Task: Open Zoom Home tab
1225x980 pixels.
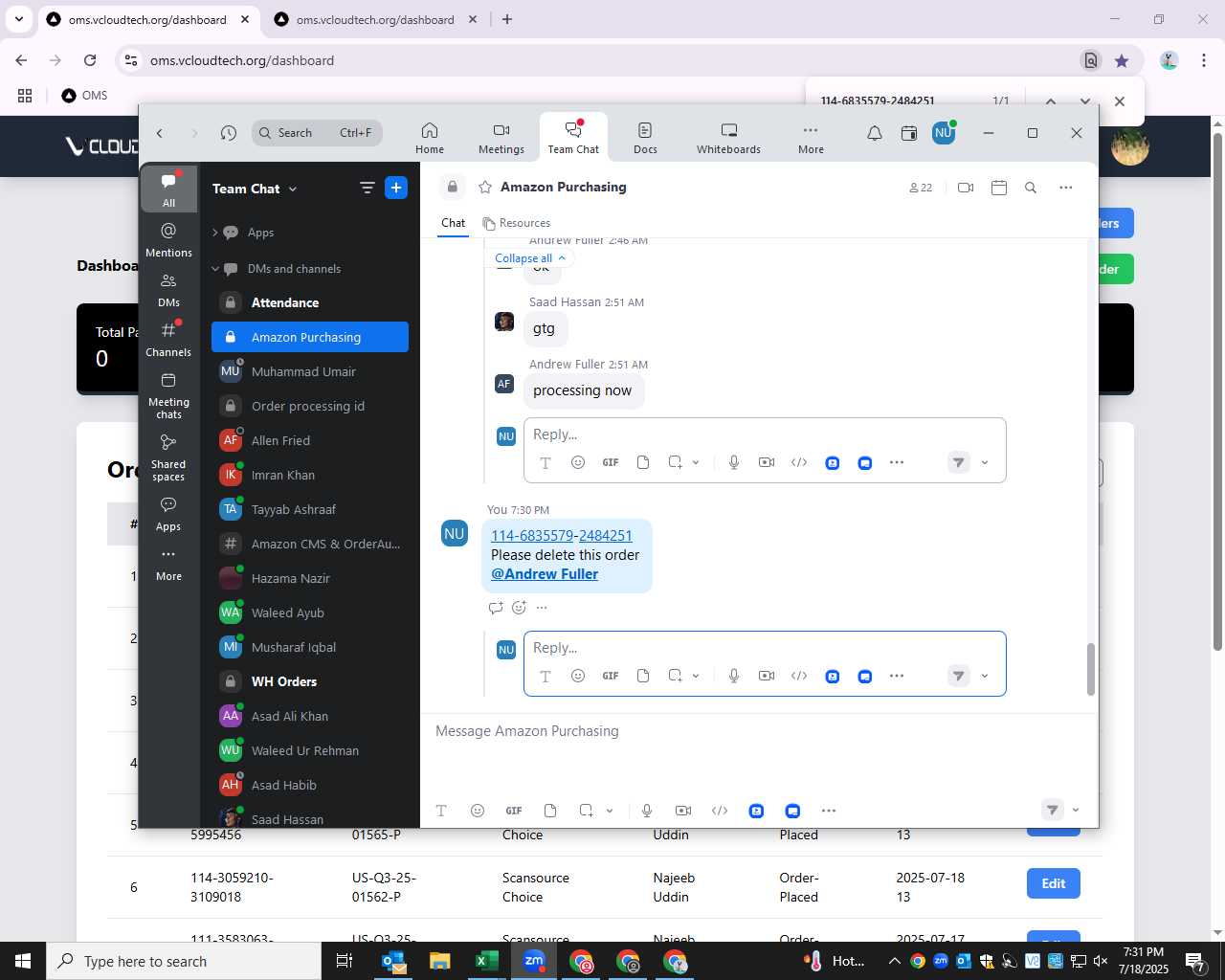Action: pos(430,138)
